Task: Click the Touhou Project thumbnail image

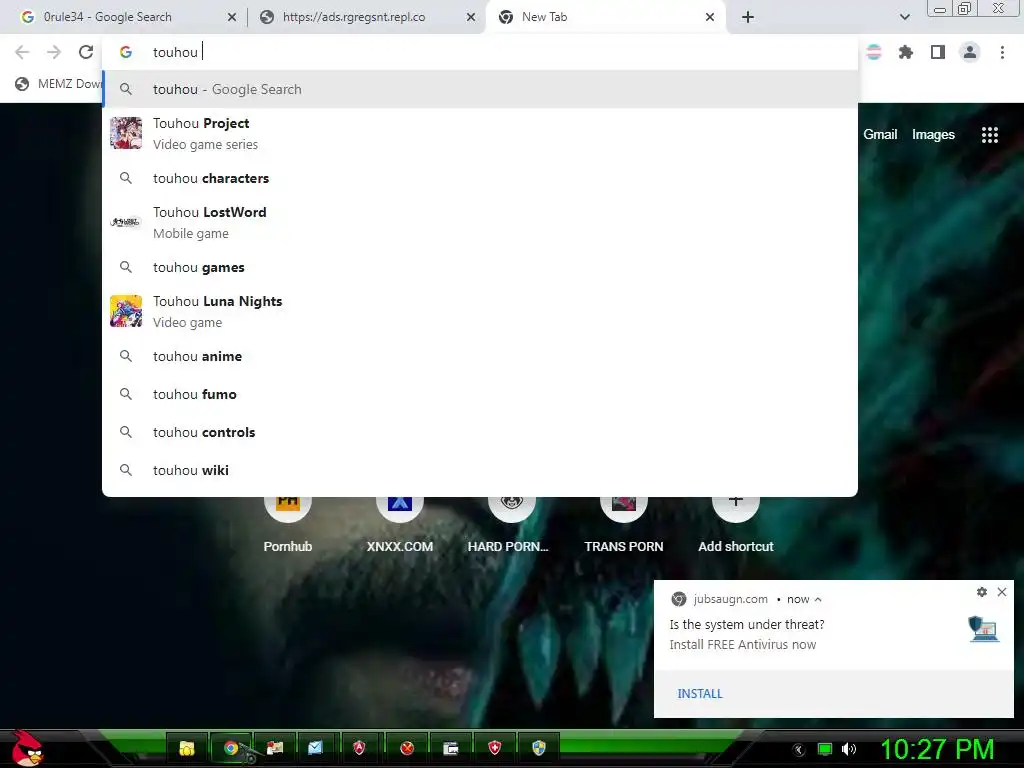Action: click(126, 133)
